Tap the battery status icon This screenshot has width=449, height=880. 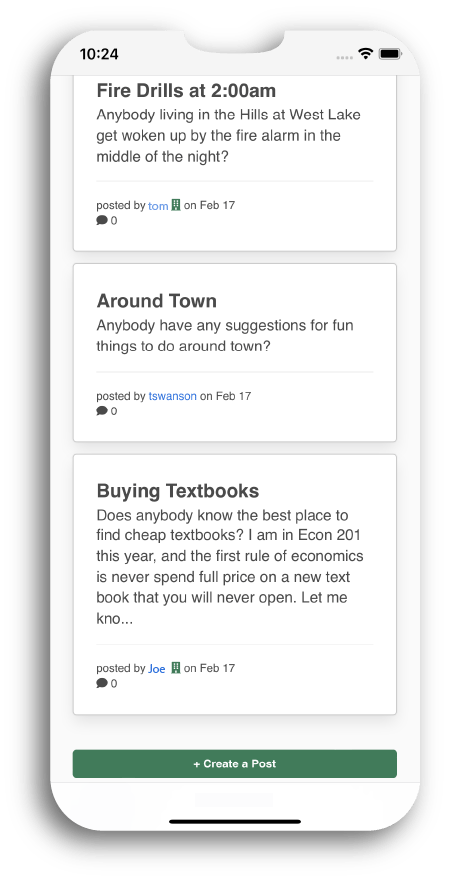[x=390, y=54]
